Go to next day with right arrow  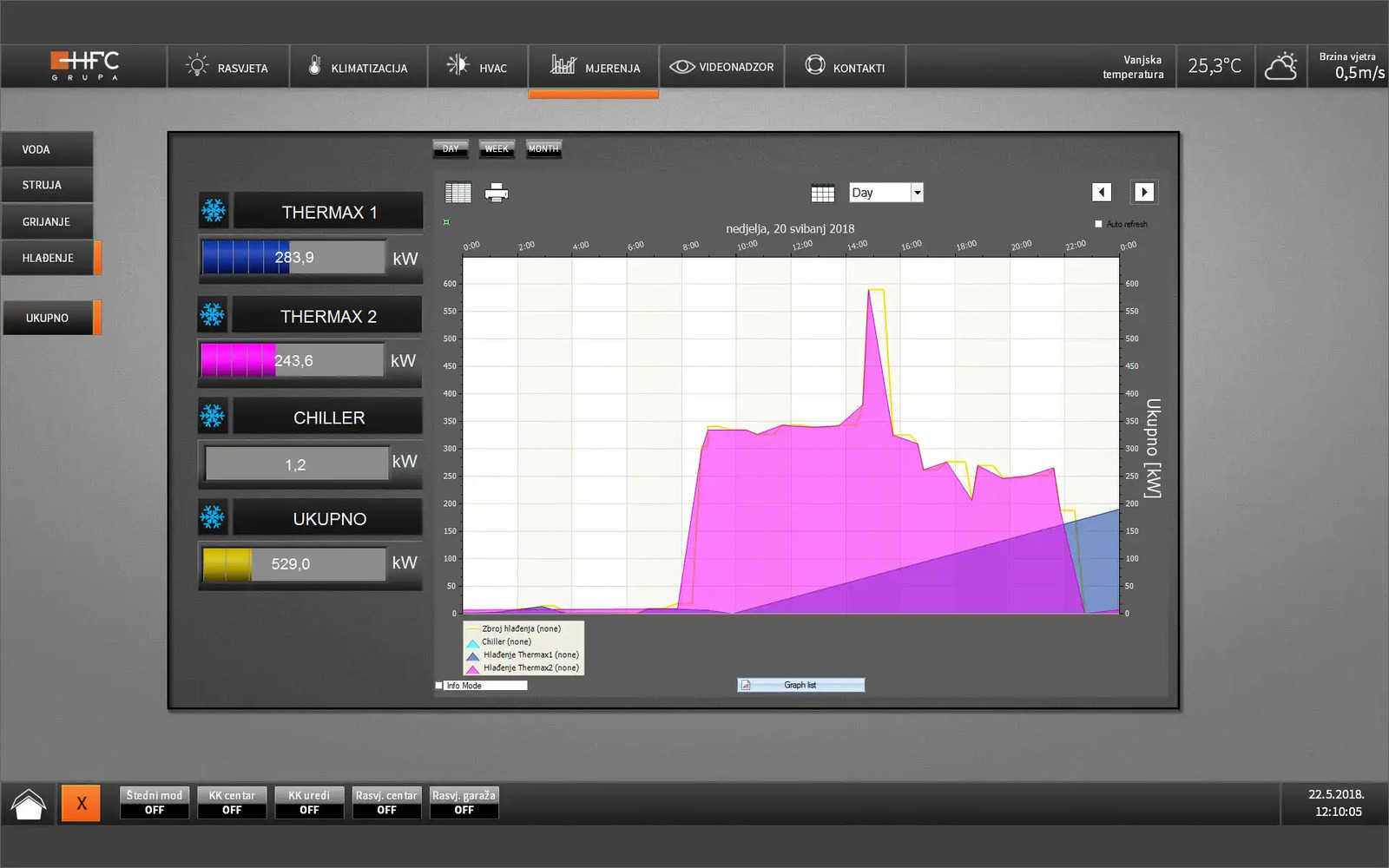pyautogui.click(x=1143, y=192)
